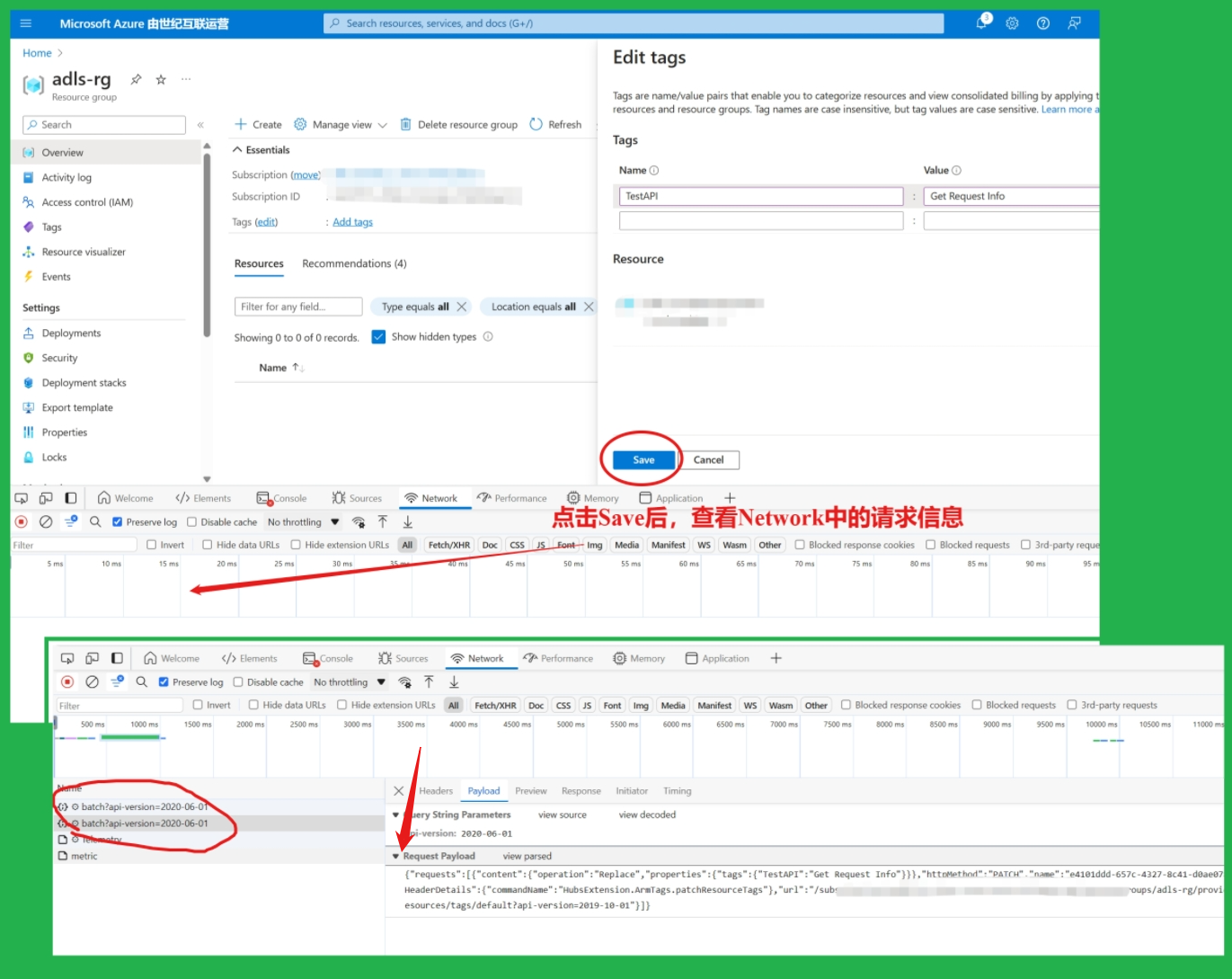Image resolution: width=1232 pixels, height=979 pixels.
Task: Click view decoded link
Action: (x=647, y=814)
